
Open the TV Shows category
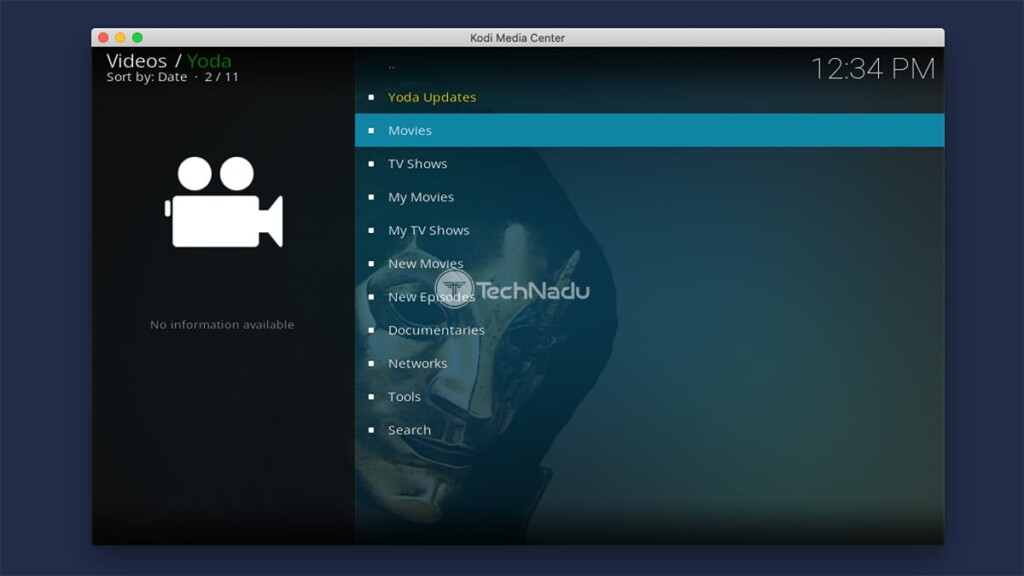click(x=649, y=164)
